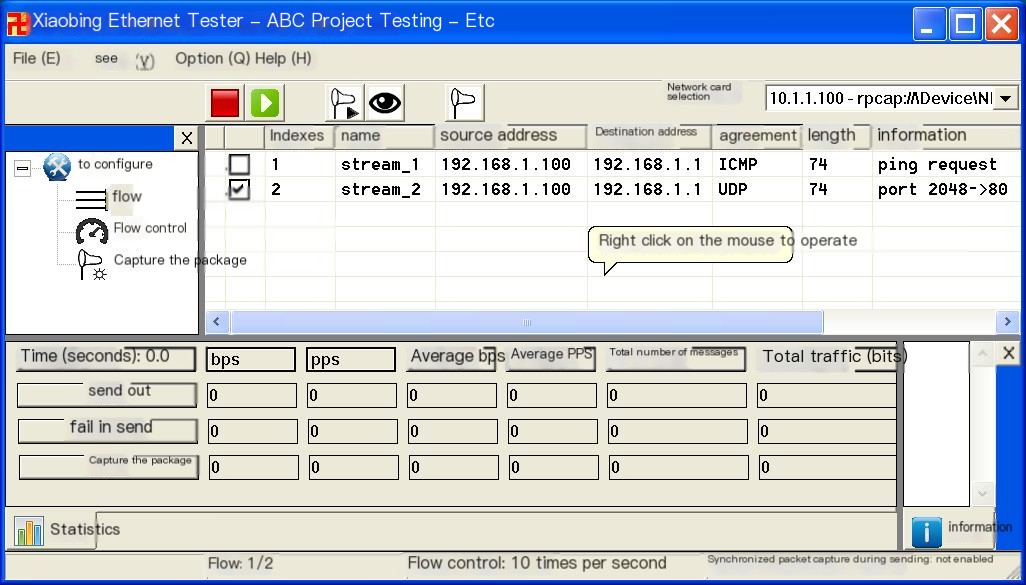The height and width of the screenshot is (585, 1026).
Task: Click the 'Indexes' column header
Action: [x=298, y=135]
